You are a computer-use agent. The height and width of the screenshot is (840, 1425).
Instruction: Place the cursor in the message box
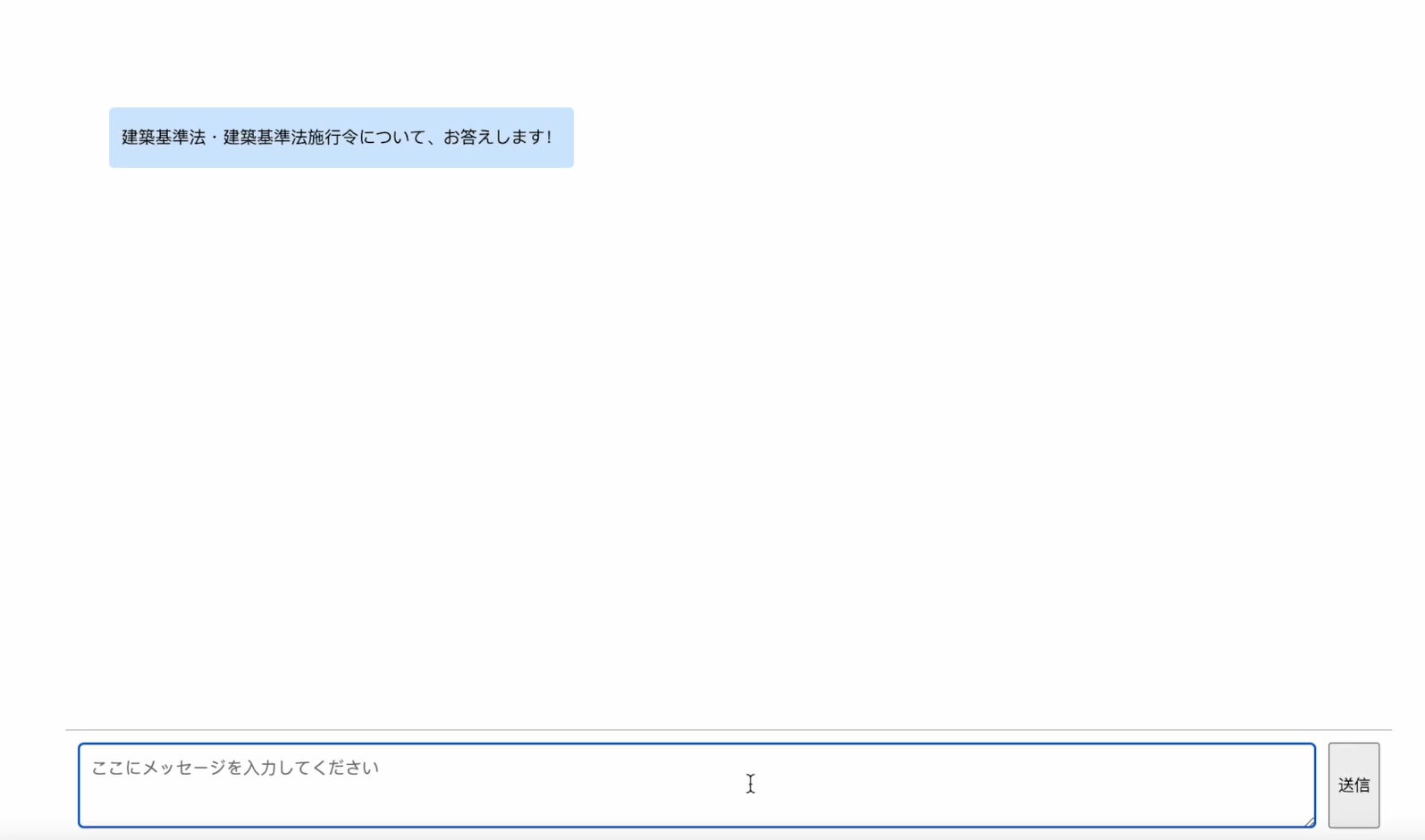[696, 785]
